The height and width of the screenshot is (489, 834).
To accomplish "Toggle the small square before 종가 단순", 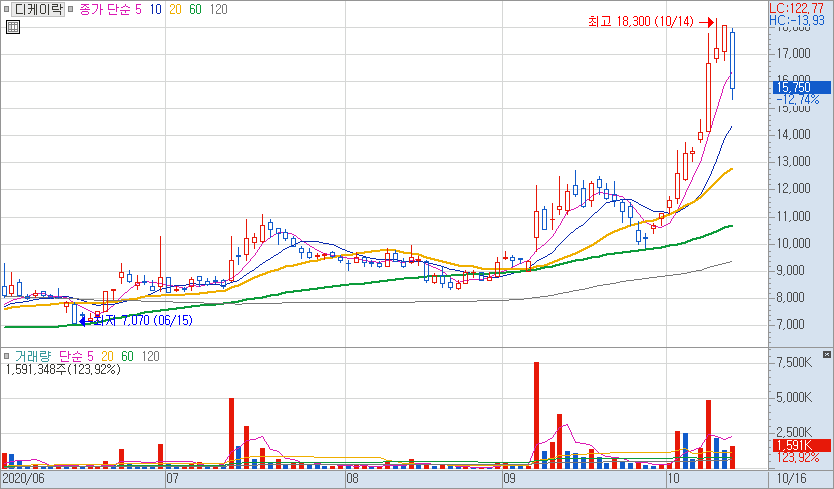I will pos(71,9).
